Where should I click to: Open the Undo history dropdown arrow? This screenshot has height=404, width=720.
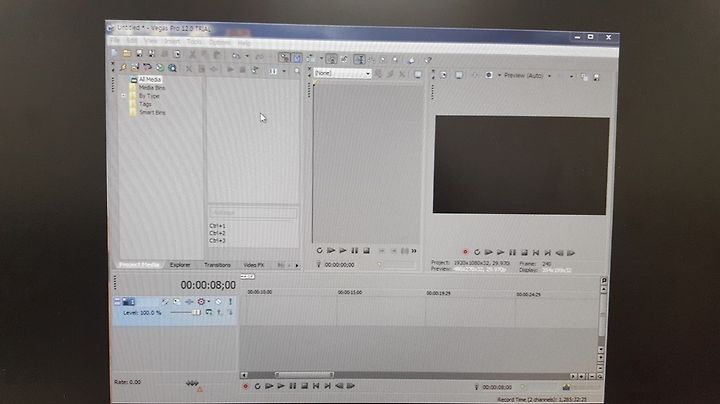coord(247,56)
